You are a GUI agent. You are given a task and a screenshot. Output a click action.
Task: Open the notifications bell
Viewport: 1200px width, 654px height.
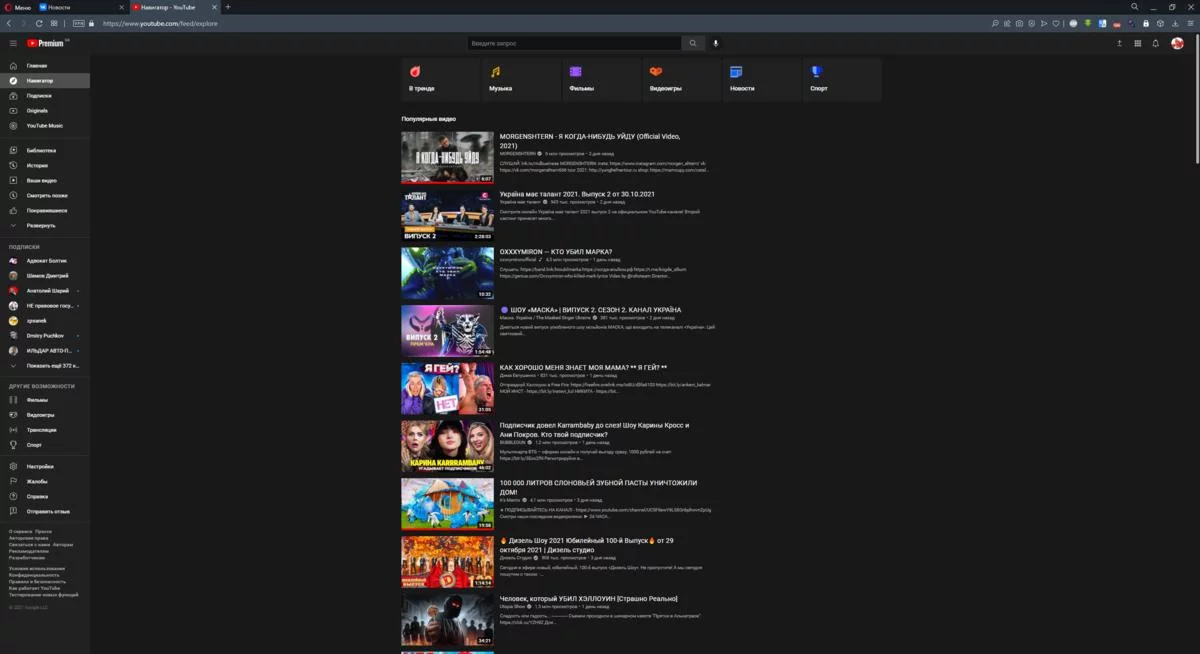(x=1156, y=43)
